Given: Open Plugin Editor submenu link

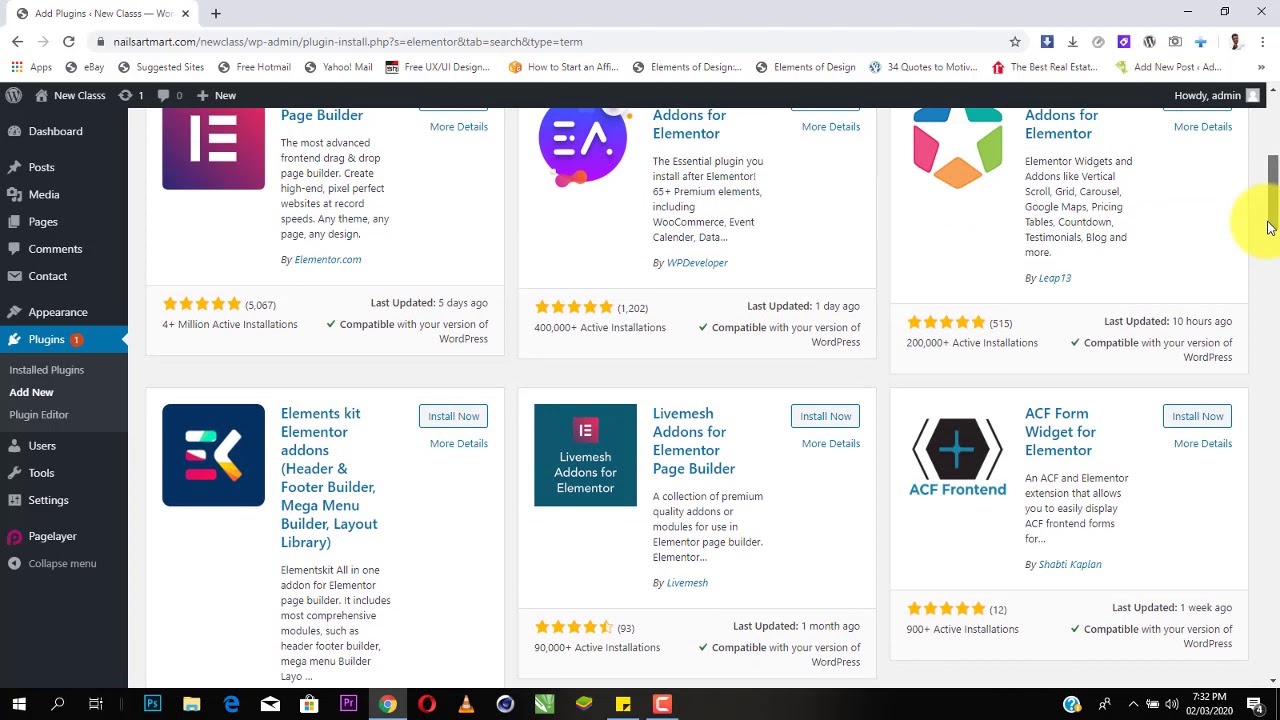Looking at the screenshot, I should 39,414.
